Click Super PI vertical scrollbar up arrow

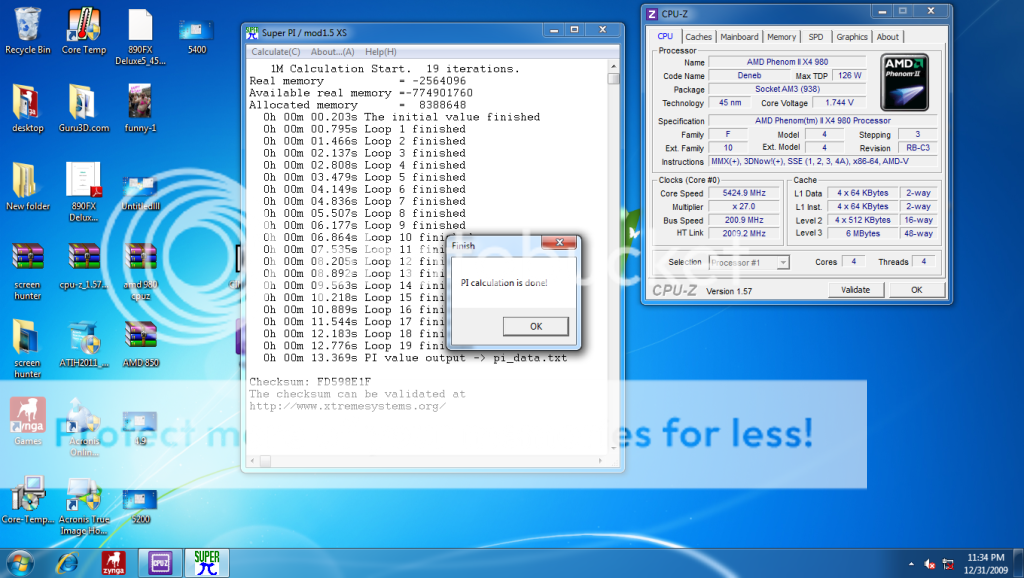pos(613,67)
